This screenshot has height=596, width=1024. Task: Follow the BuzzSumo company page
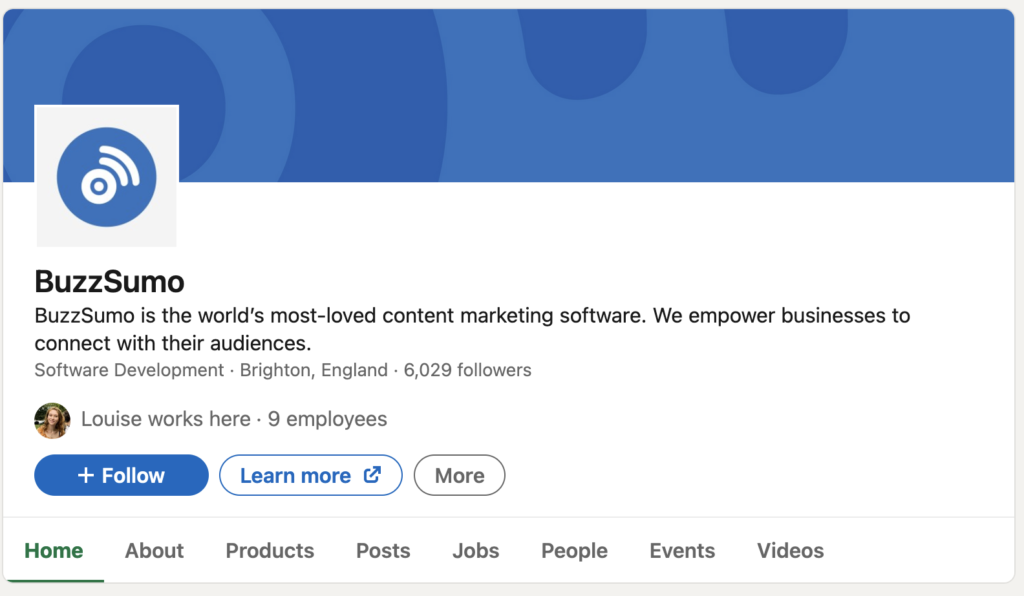121,476
